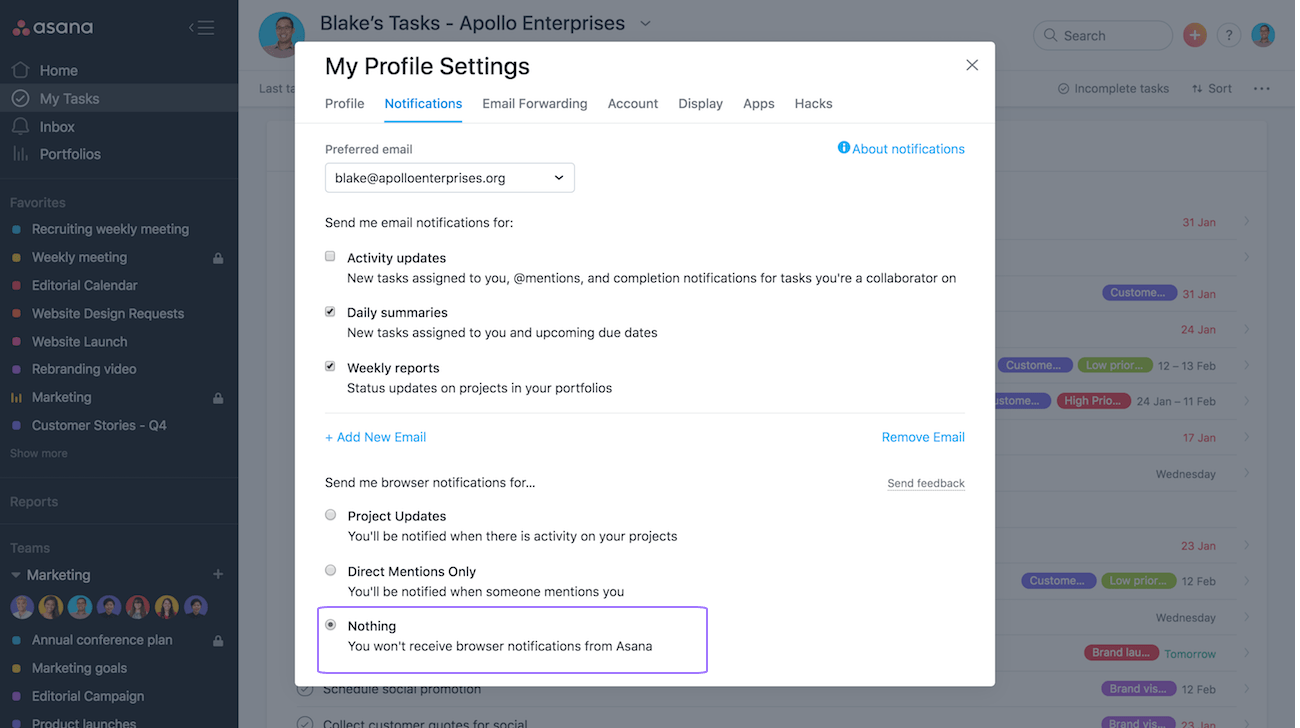Open Rebranding video project
The width and height of the screenshot is (1300, 728).
[84, 369]
